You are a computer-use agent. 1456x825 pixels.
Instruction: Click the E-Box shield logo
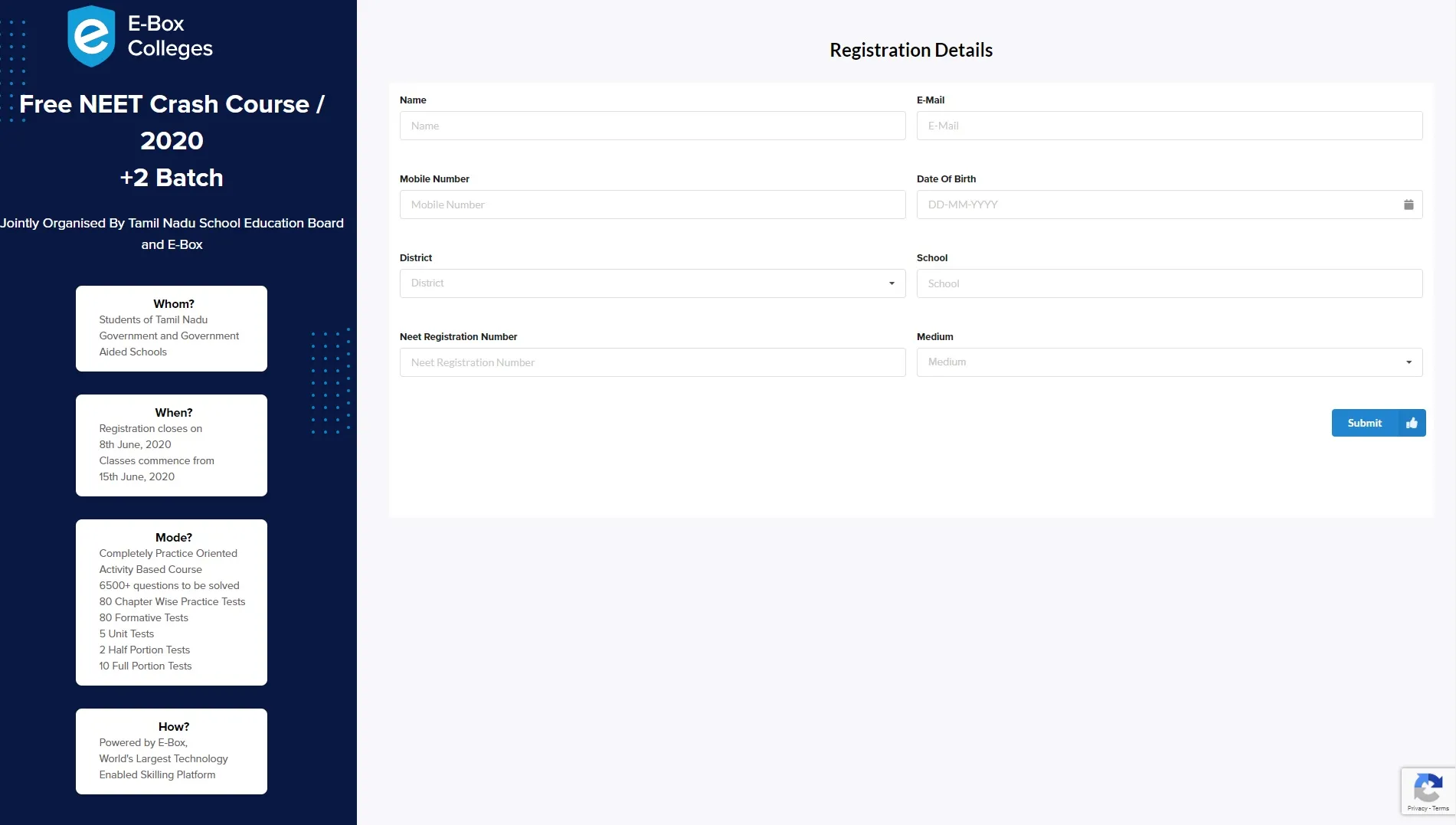point(91,36)
